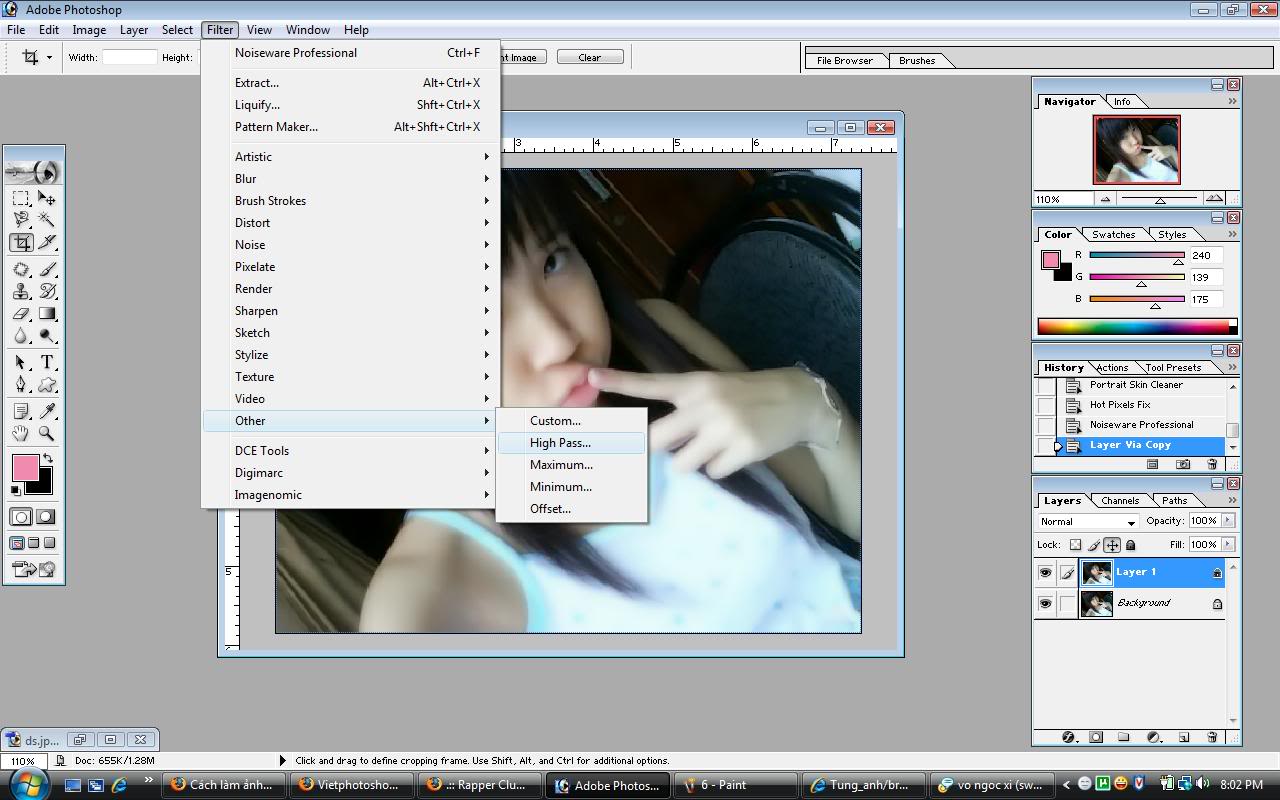Set history brush source at Hot Pixels Fix

point(1046,405)
